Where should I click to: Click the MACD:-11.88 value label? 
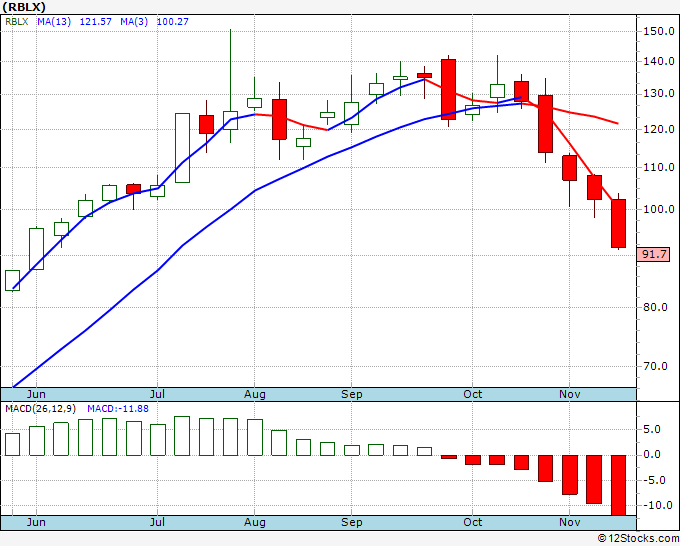118,409
